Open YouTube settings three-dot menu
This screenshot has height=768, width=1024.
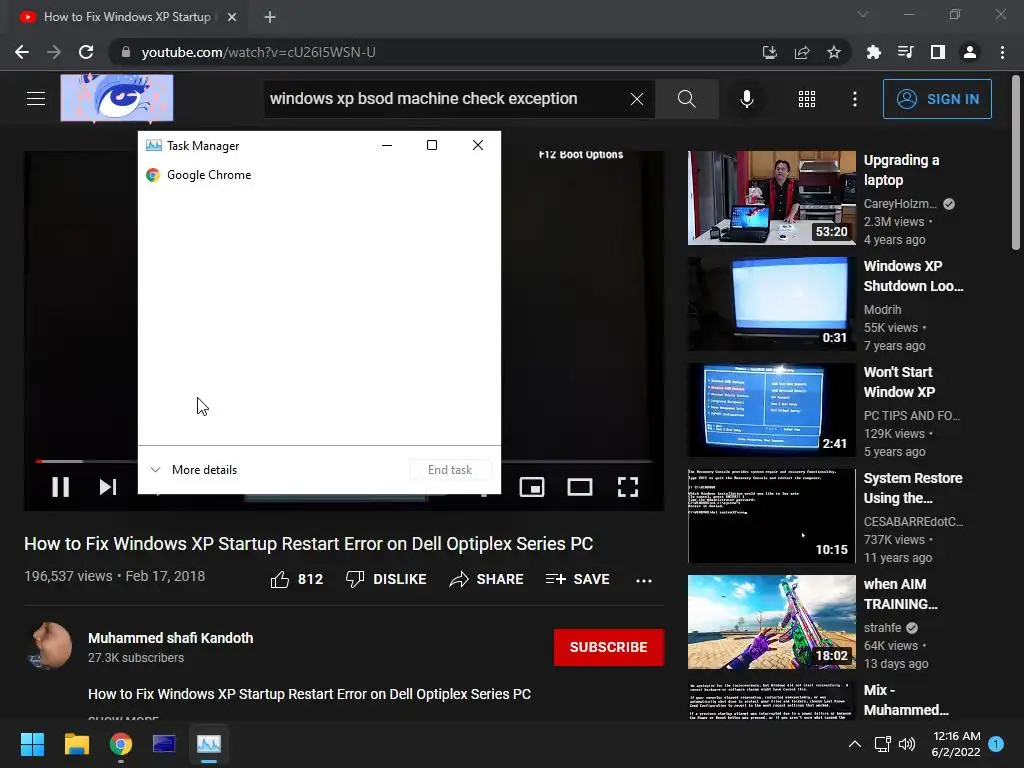coord(855,99)
